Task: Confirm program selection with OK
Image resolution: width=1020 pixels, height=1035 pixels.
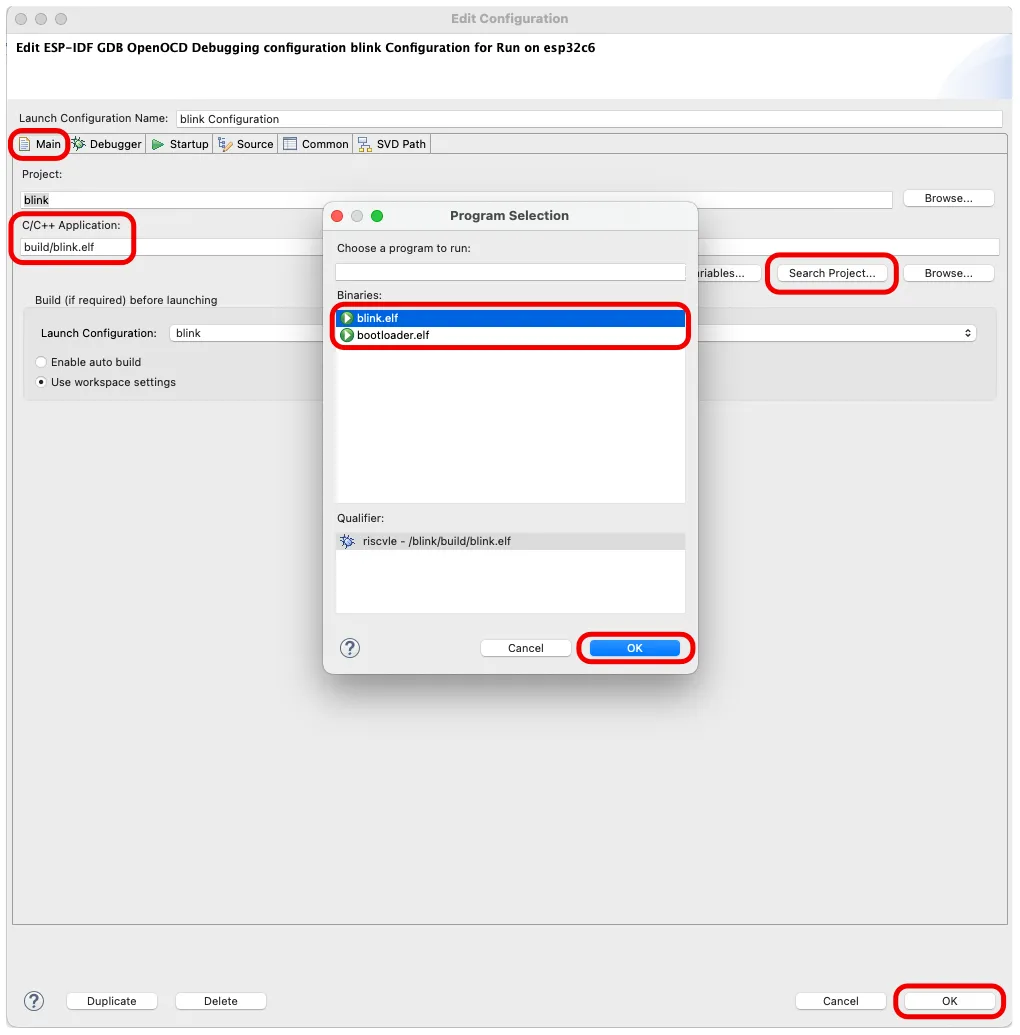Action: pyautogui.click(x=635, y=648)
